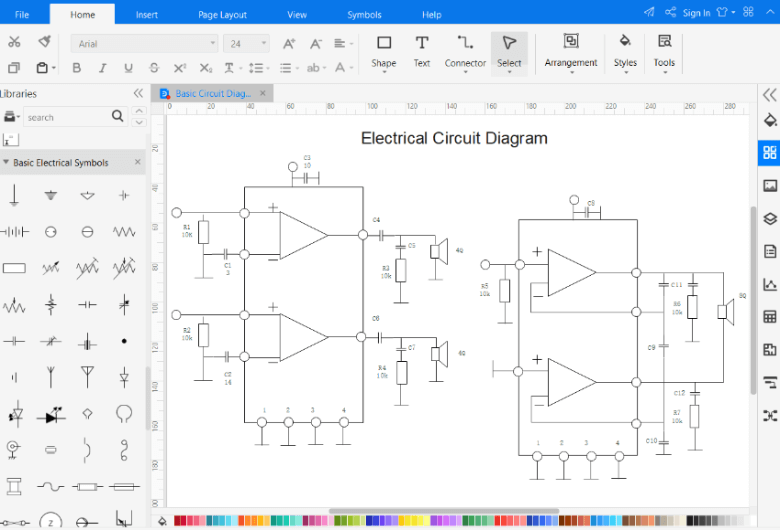Switch to the Page Layout tab
The height and width of the screenshot is (530, 780).
[222, 14]
